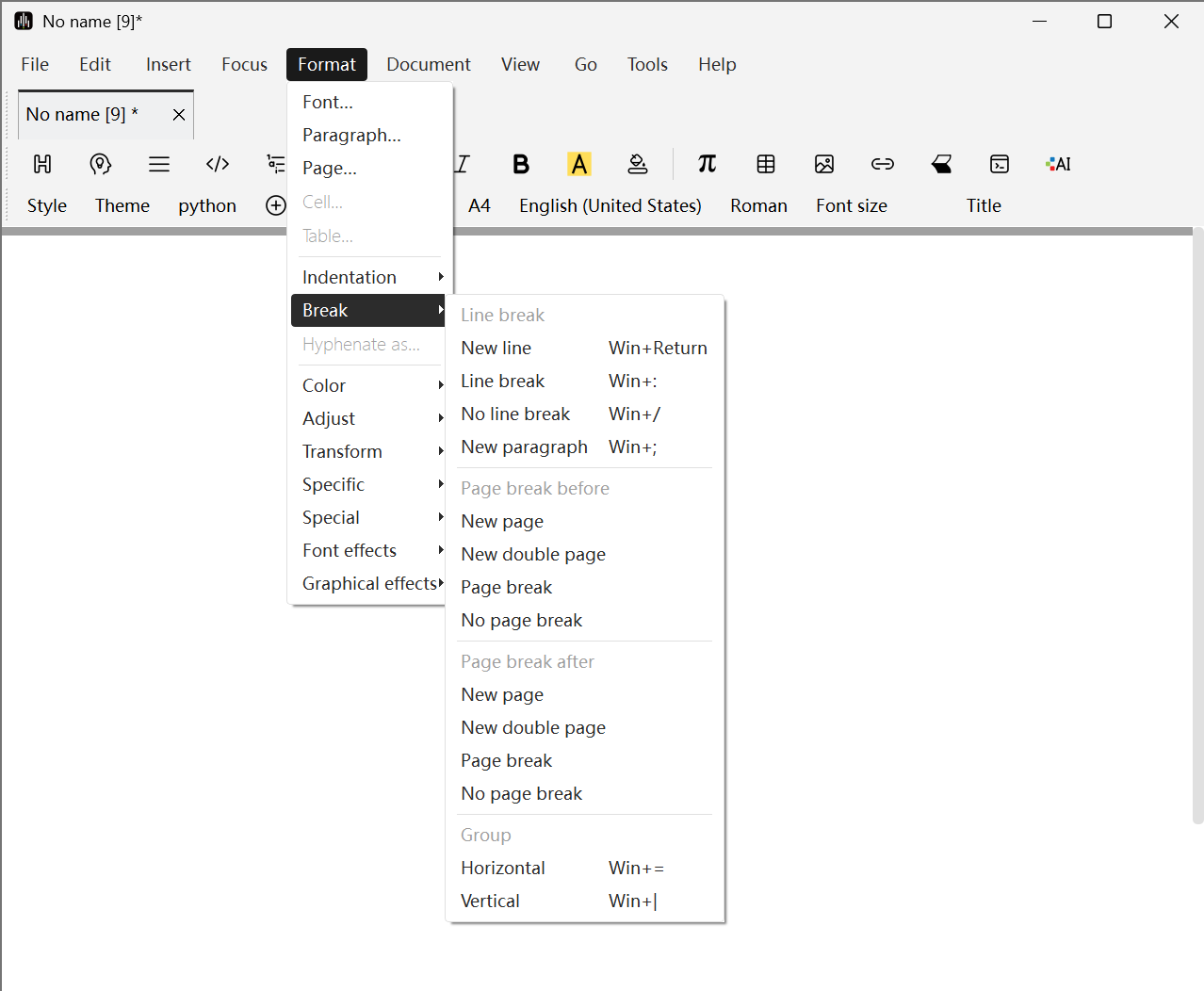The height and width of the screenshot is (991, 1204).
Task: Click the code brackets icon
Action: point(218,164)
